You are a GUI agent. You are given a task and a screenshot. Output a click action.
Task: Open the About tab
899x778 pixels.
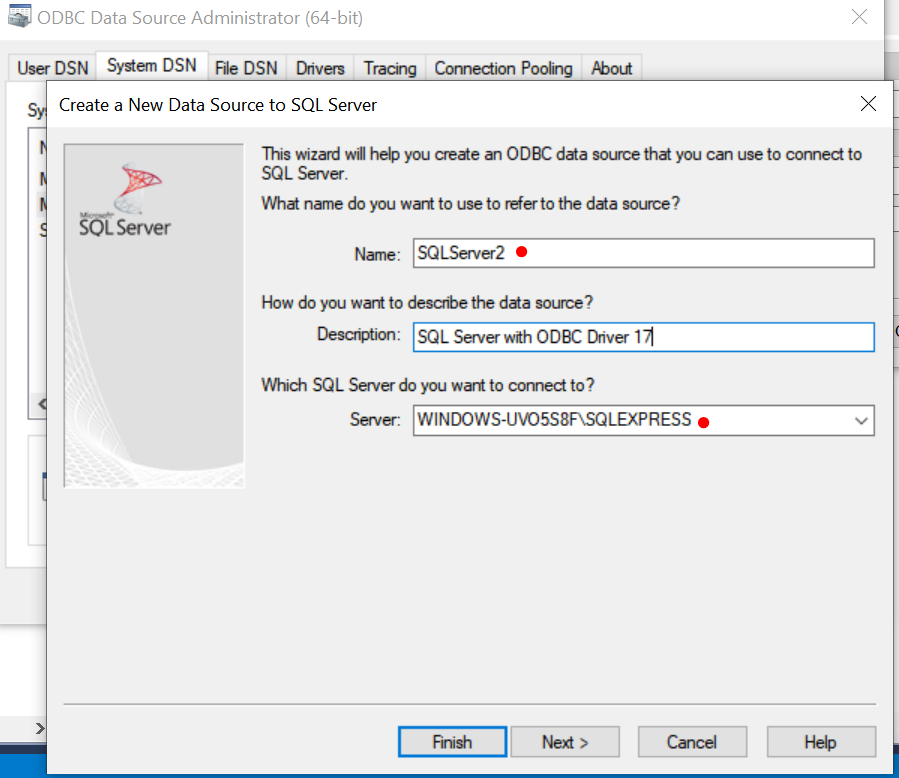612,68
